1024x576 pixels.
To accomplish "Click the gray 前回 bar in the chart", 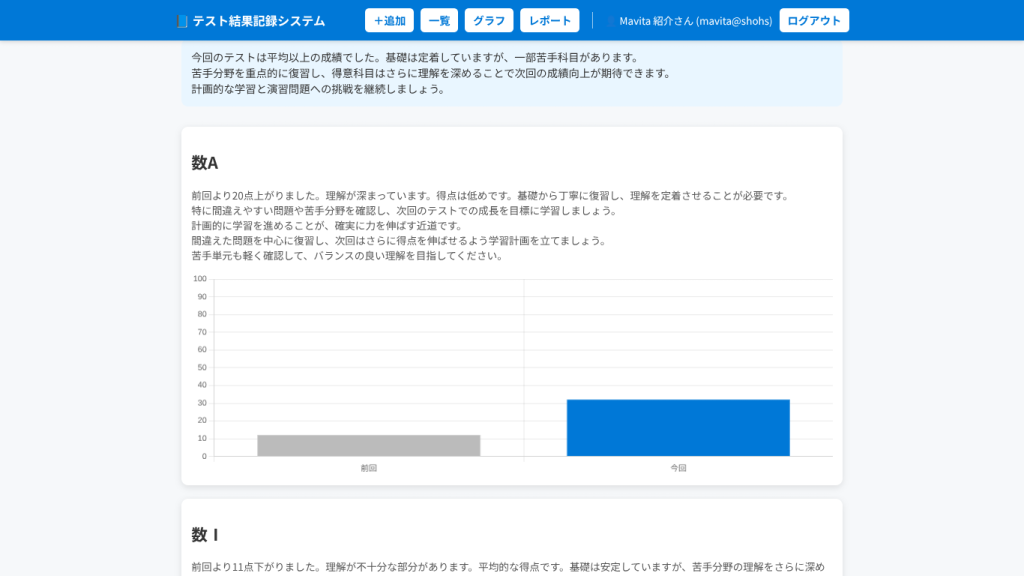I will click(x=368, y=445).
